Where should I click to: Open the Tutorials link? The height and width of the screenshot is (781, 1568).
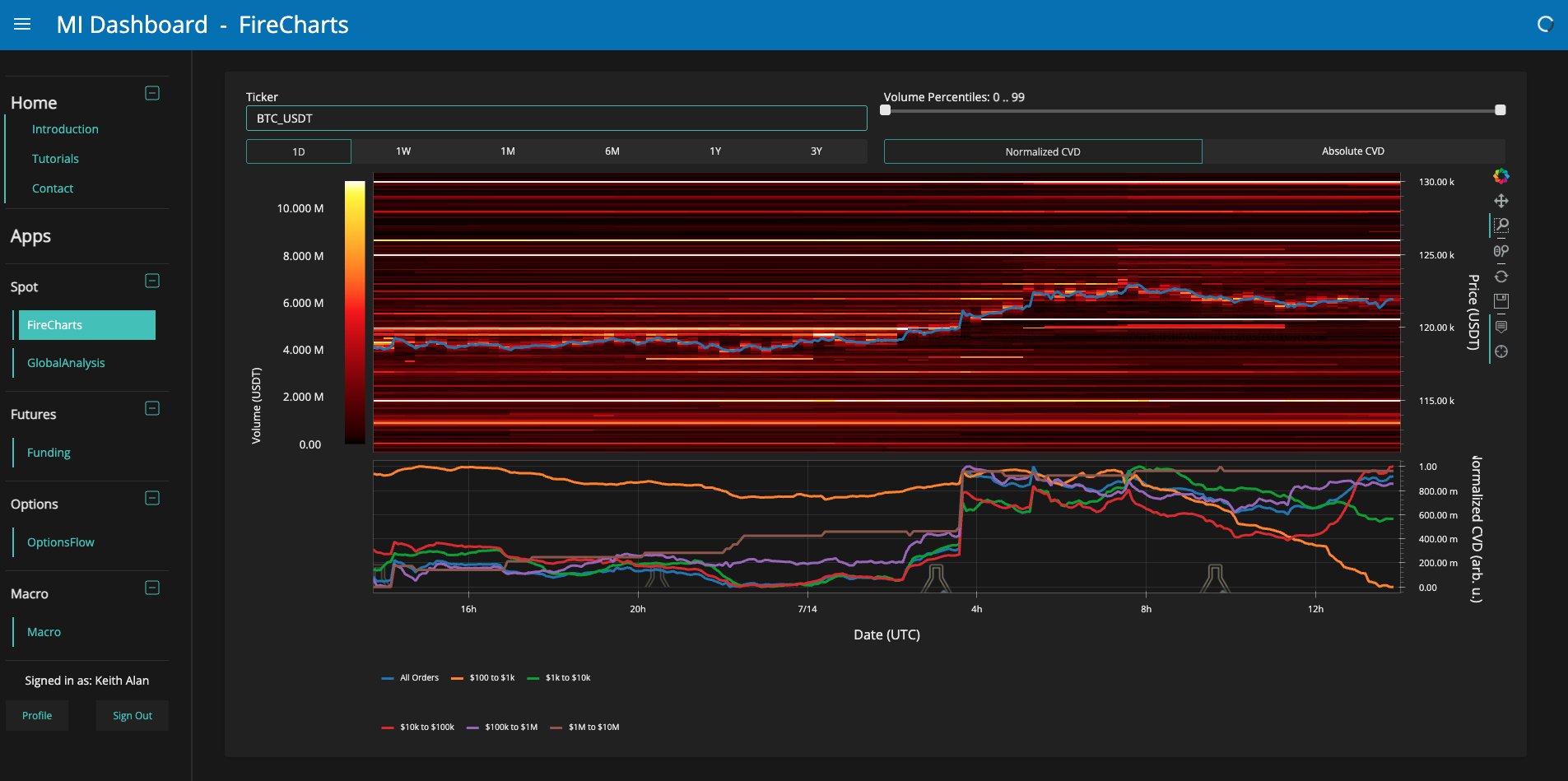(x=55, y=159)
